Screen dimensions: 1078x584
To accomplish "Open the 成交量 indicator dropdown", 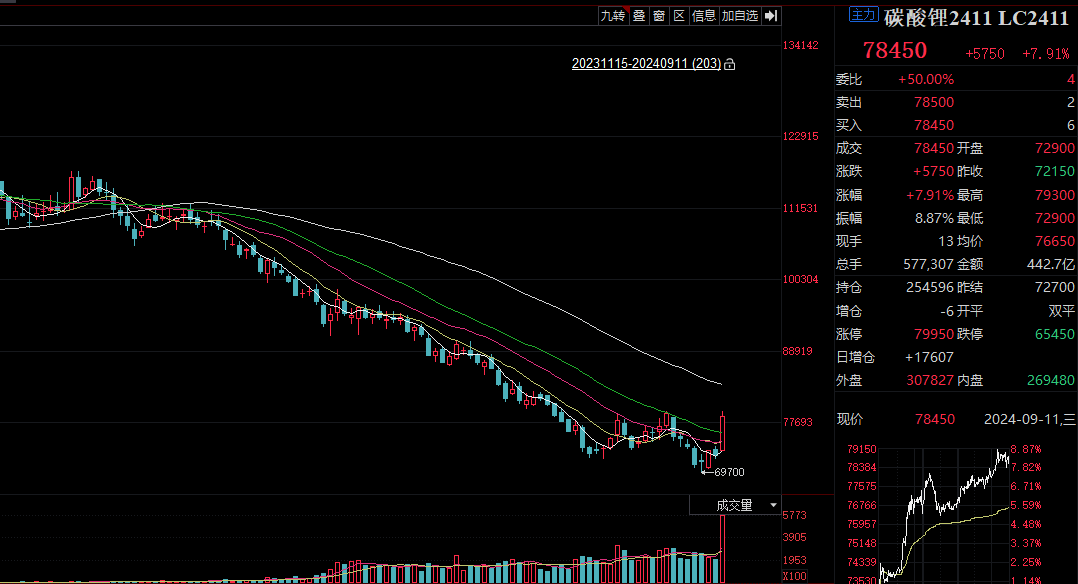I will tap(733, 506).
